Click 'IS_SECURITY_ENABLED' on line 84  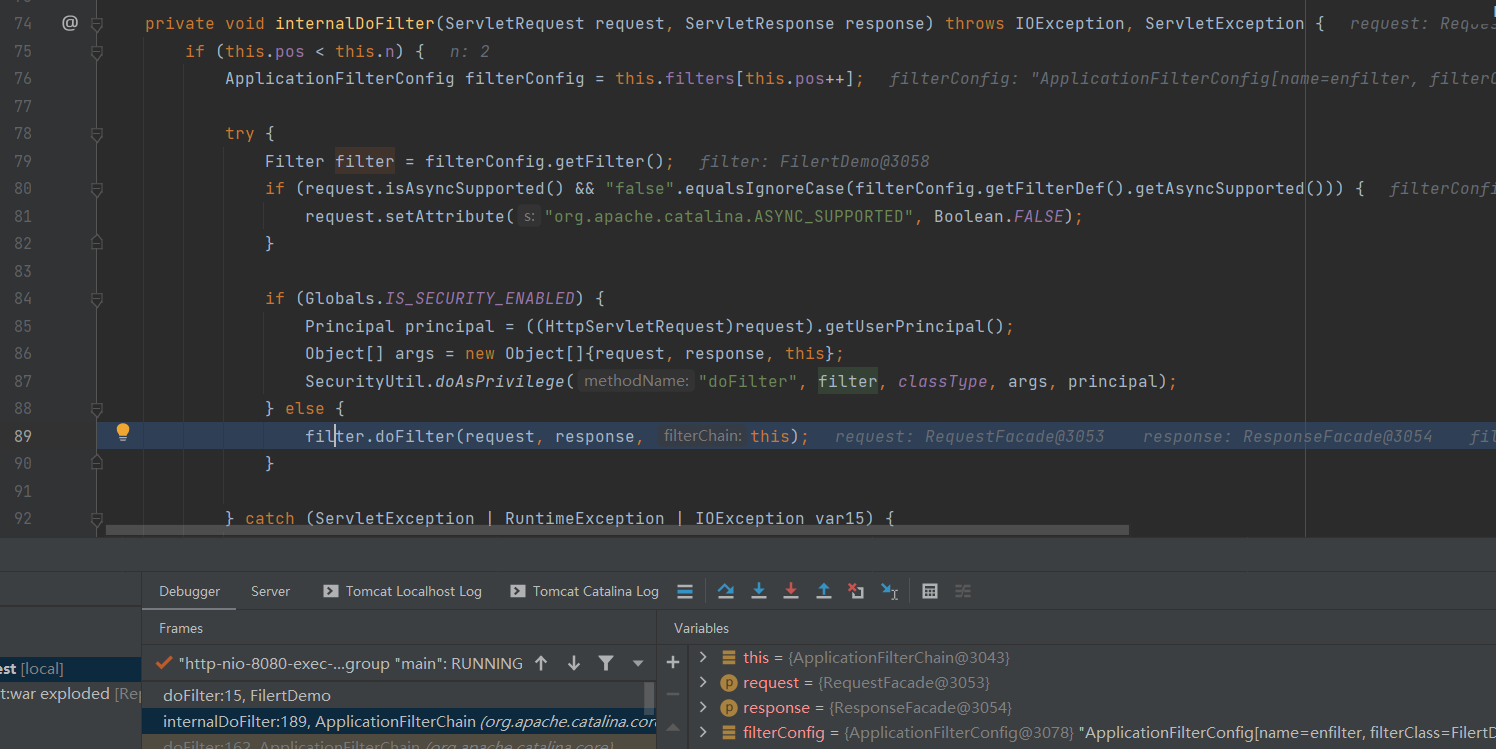coord(480,298)
